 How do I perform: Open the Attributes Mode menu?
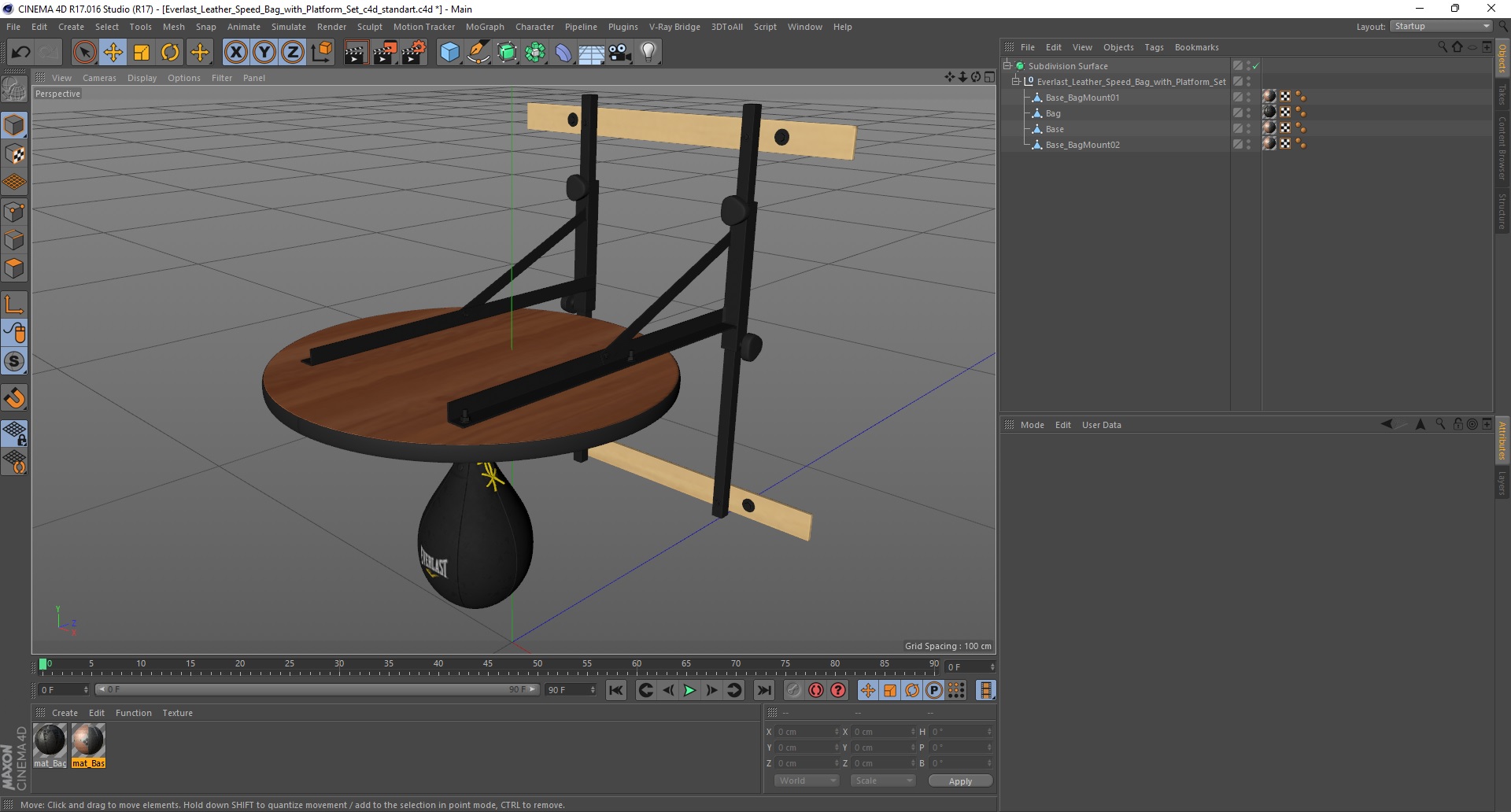(1032, 425)
